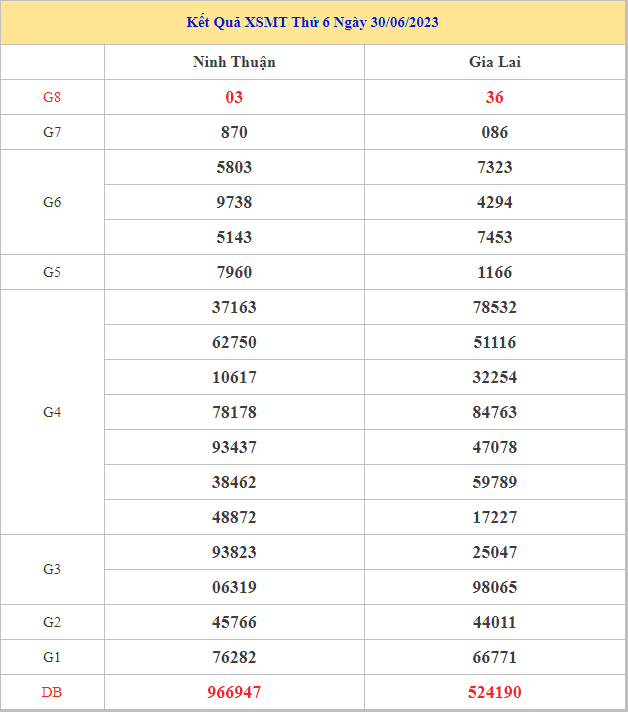This screenshot has width=628, height=713.
Task: Select the Gia Lai column header
Action: click(494, 62)
